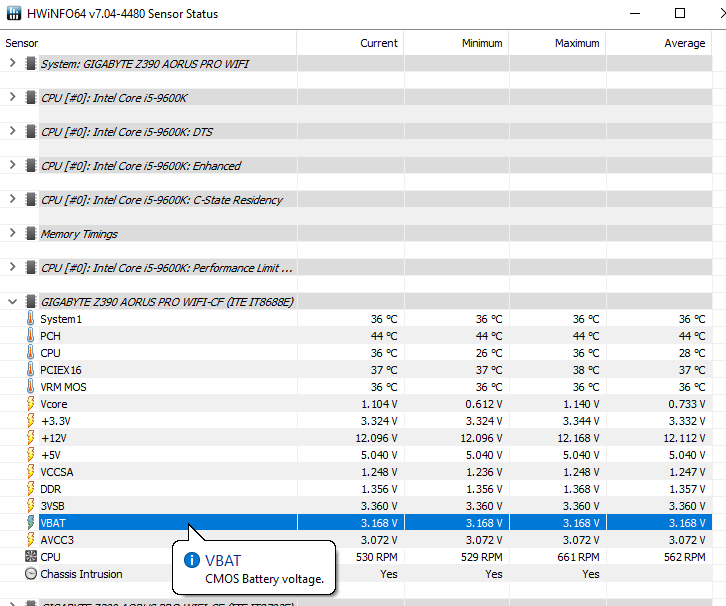
Task: Select the PCIEX16 temperature row
Action: [356, 369]
